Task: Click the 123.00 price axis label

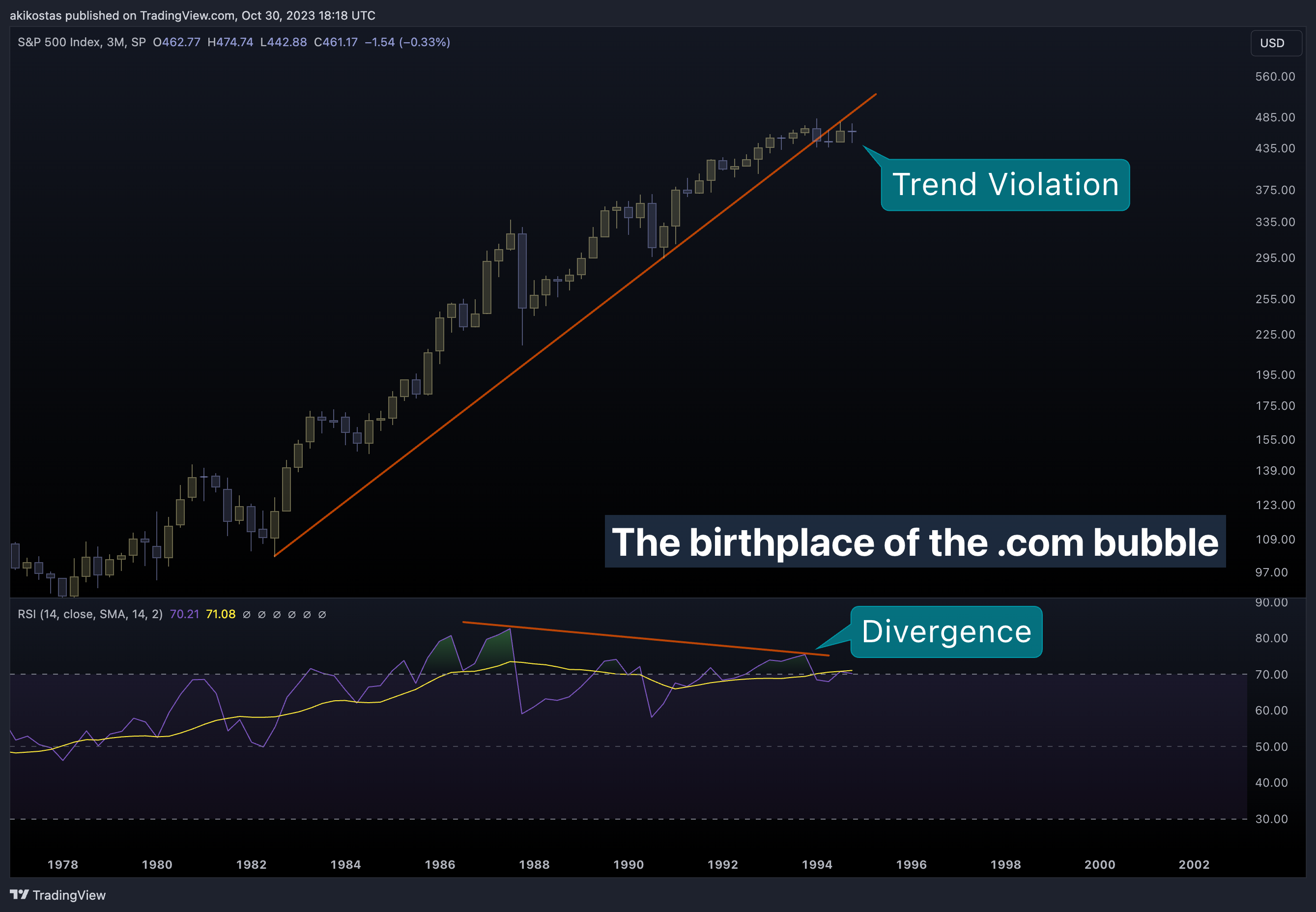Action: point(1275,505)
